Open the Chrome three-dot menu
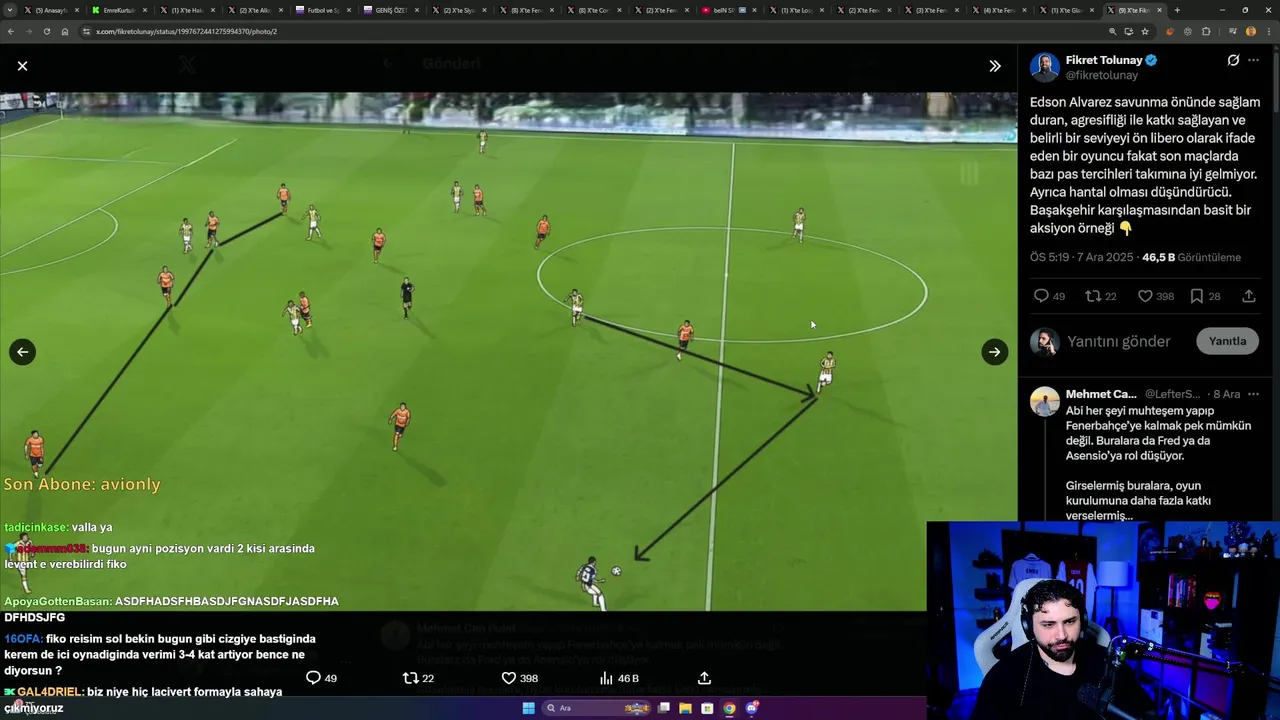The image size is (1280, 720). pos(1268,31)
